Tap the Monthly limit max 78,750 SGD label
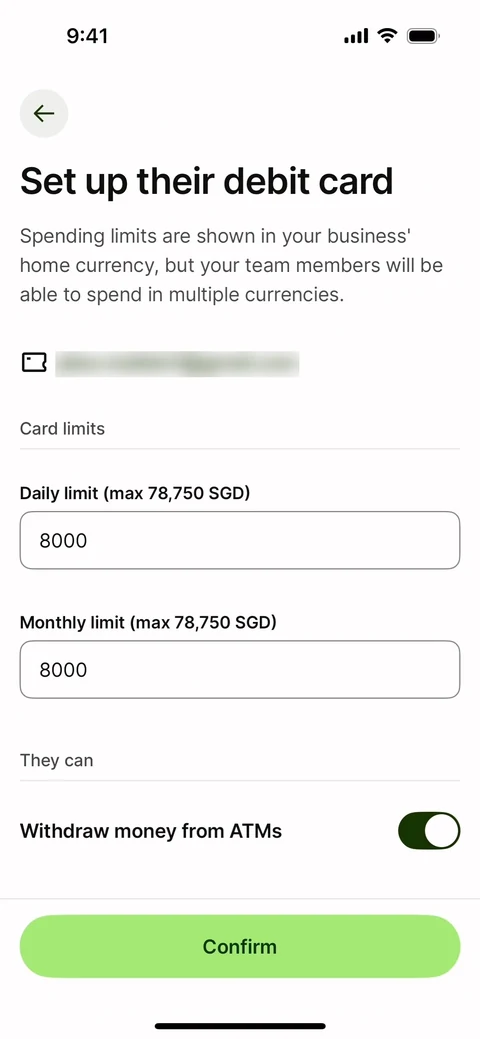This screenshot has height=1039, width=480. coord(148,623)
